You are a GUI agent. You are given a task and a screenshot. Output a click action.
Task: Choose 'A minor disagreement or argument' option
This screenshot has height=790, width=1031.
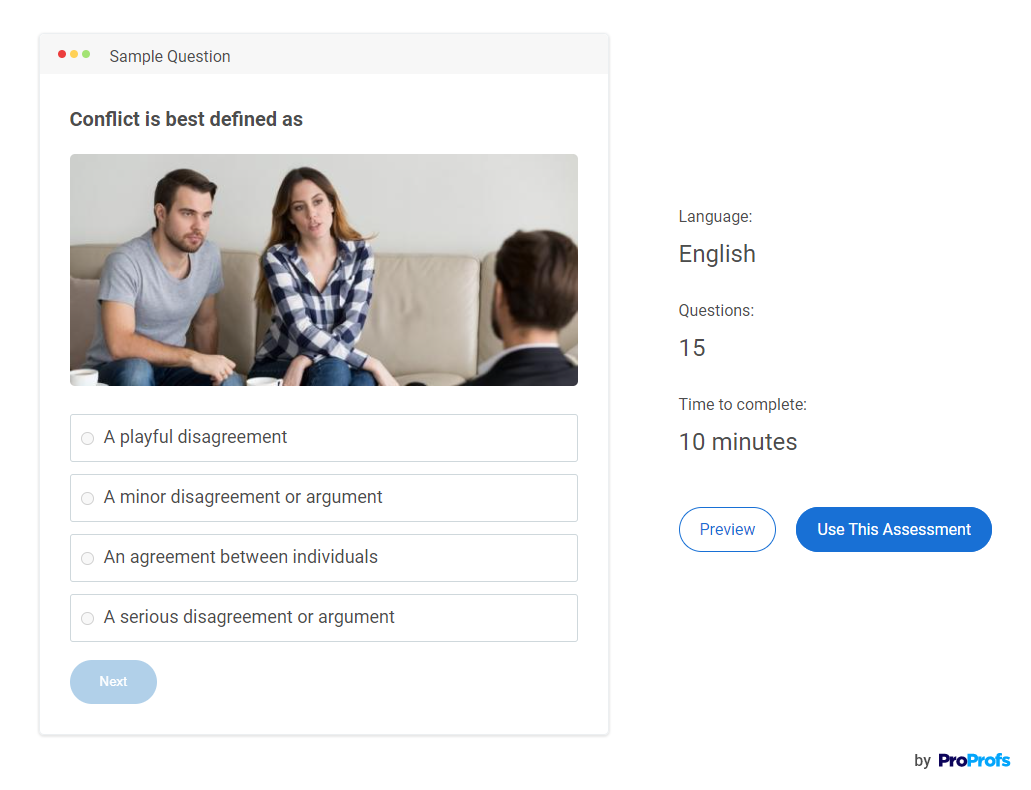tap(88, 498)
